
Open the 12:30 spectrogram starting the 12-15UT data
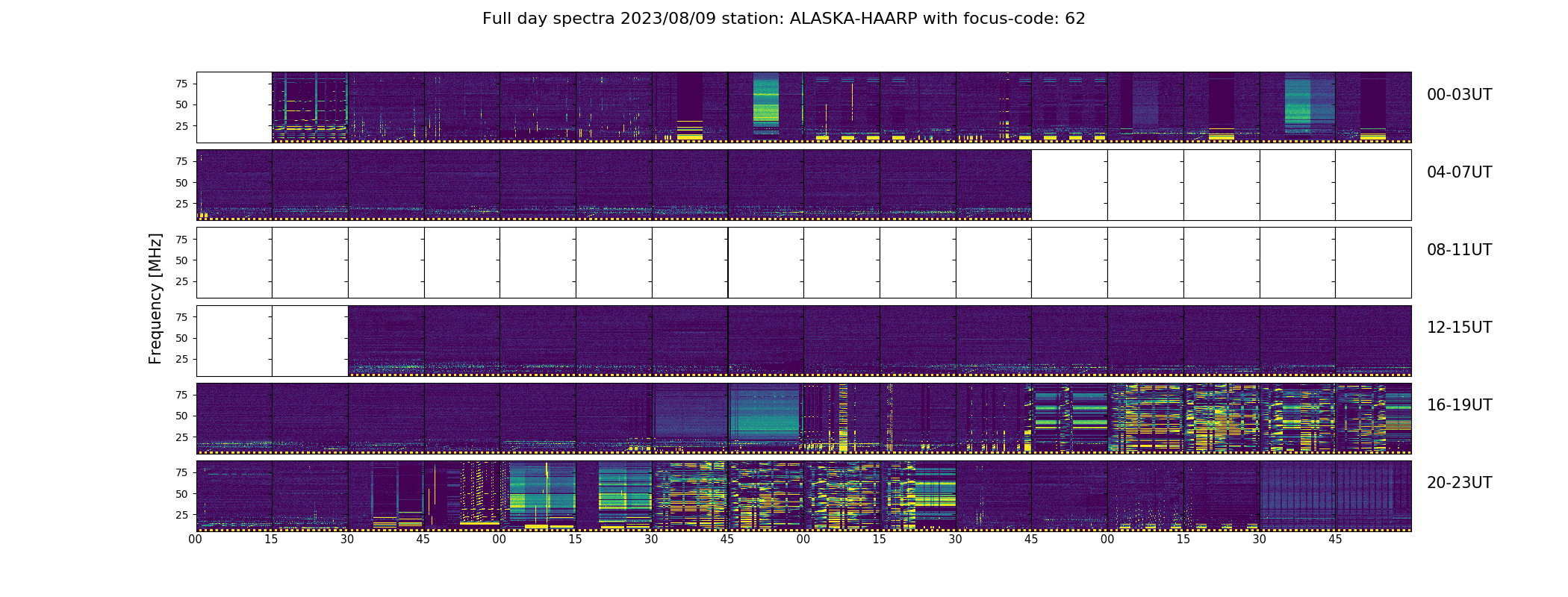tap(386, 341)
